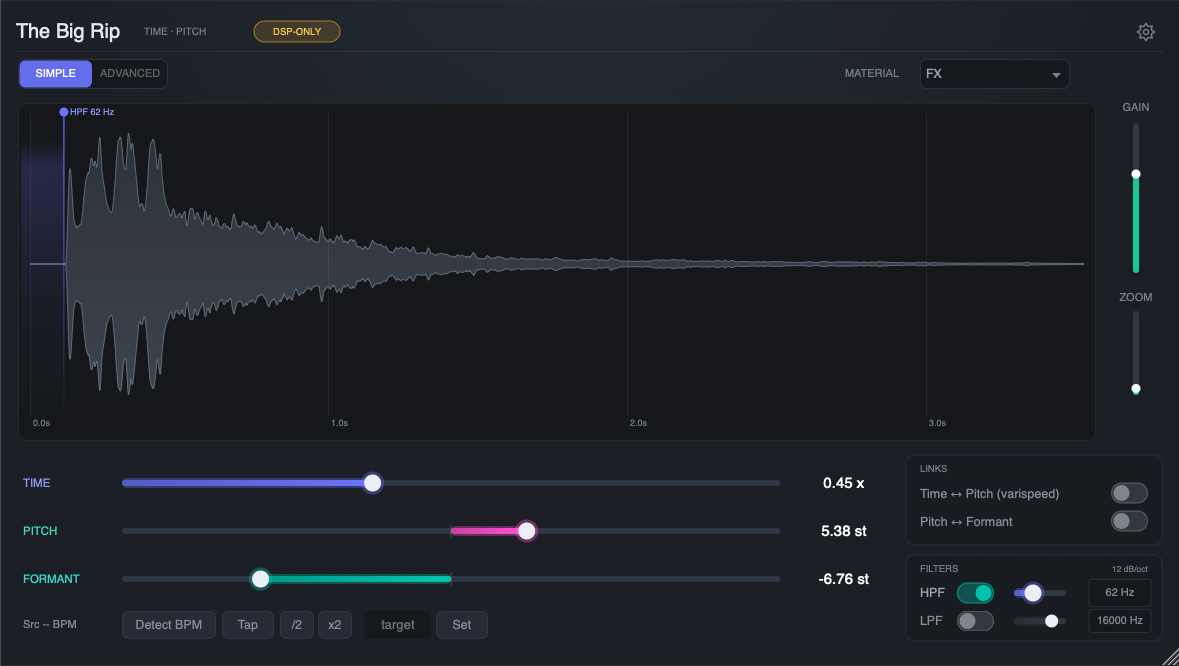
Task: Click the window resize grip corner
Action: click(1170, 657)
